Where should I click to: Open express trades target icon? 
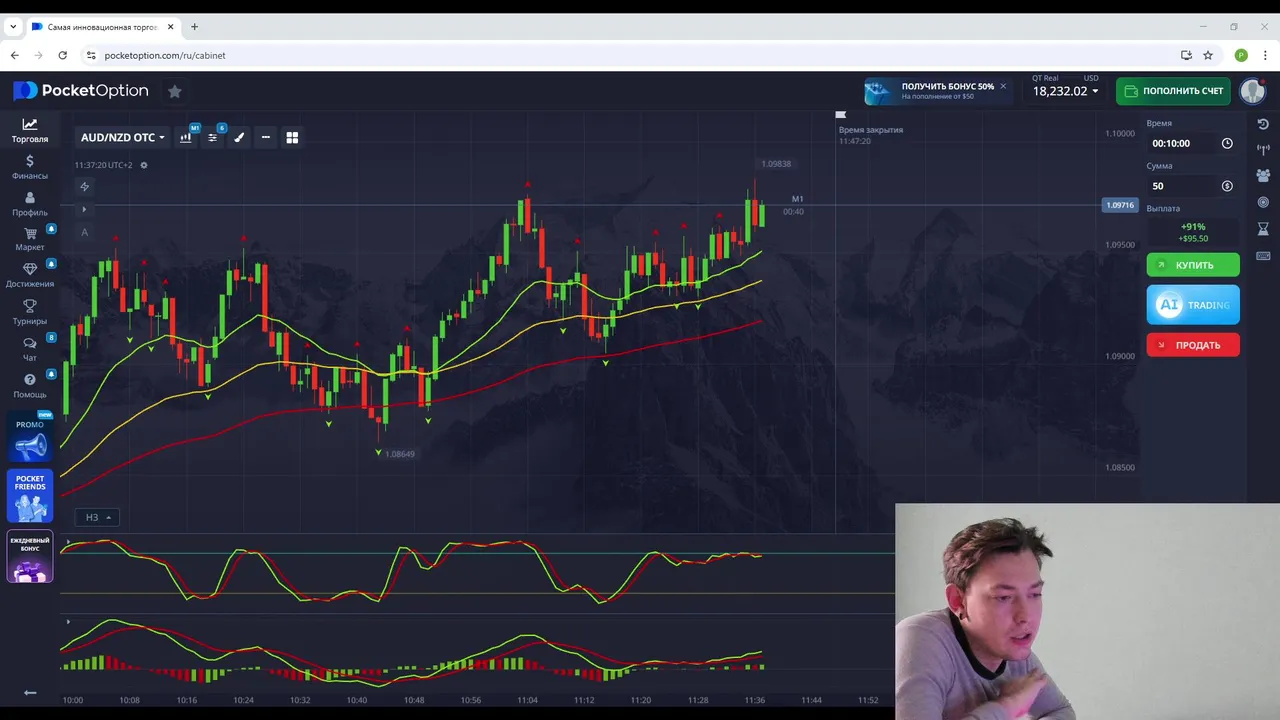coord(1263,202)
